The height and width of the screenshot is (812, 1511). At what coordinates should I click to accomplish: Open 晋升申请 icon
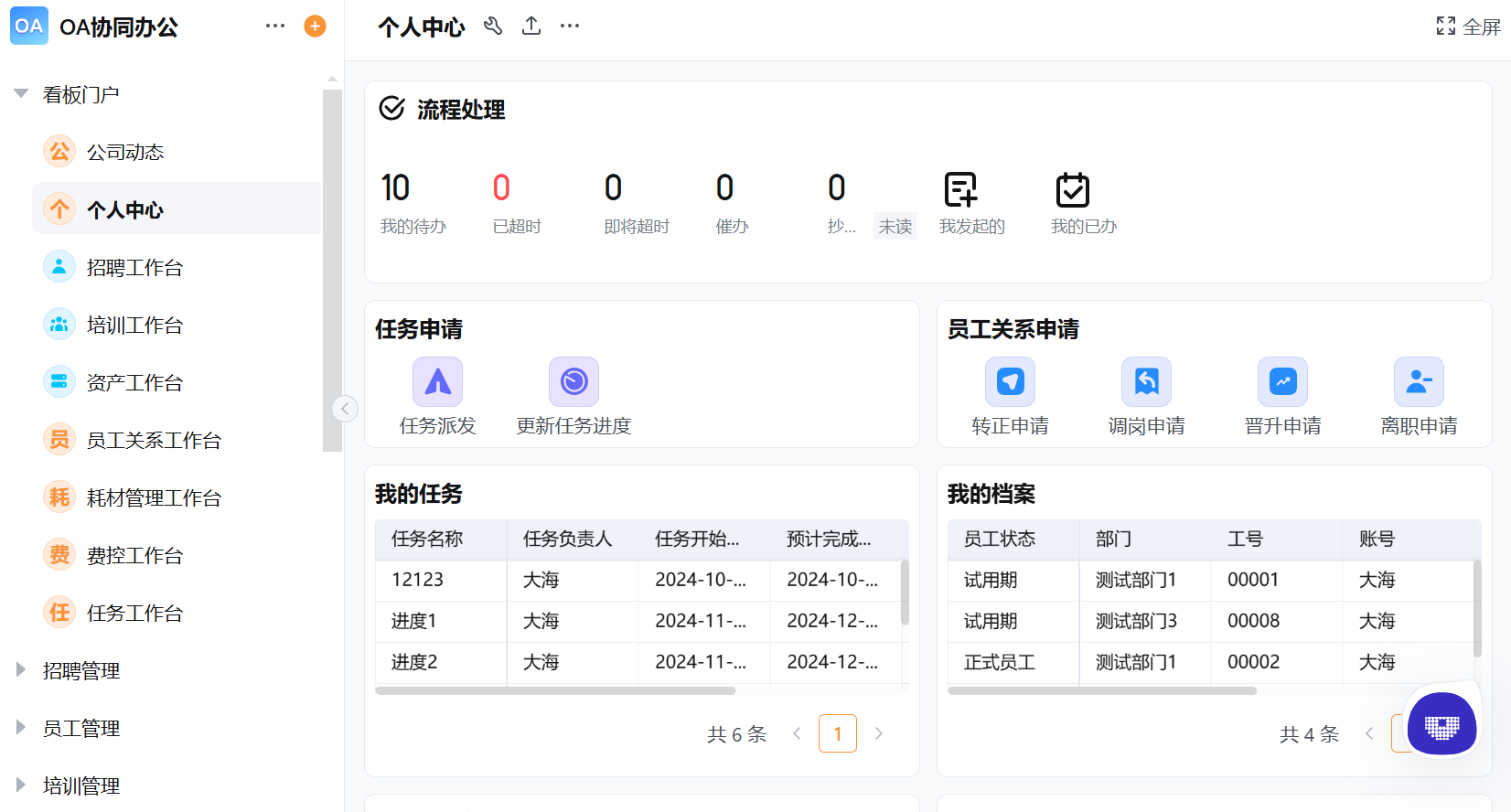click(1282, 381)
